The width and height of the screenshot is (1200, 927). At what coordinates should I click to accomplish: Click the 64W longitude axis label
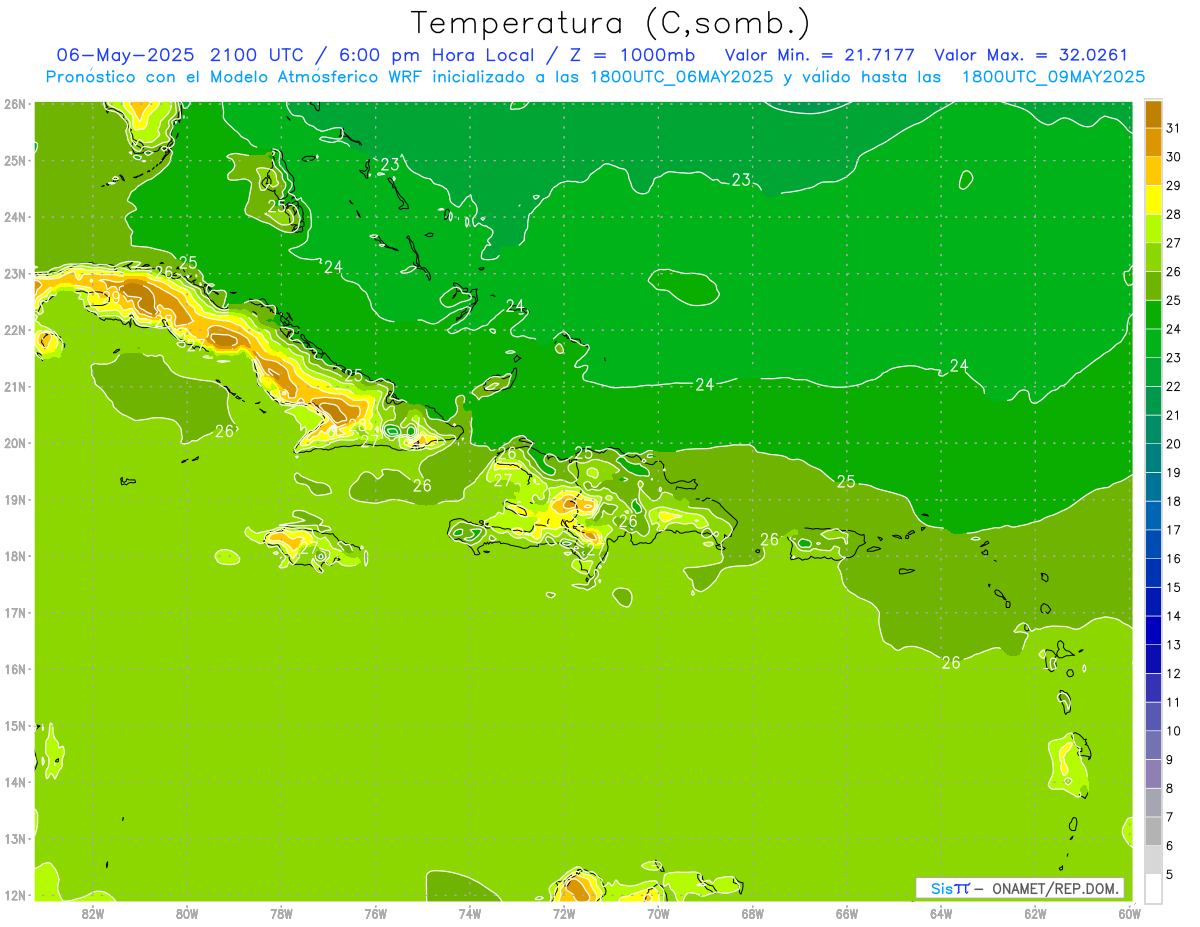[941, 913]
